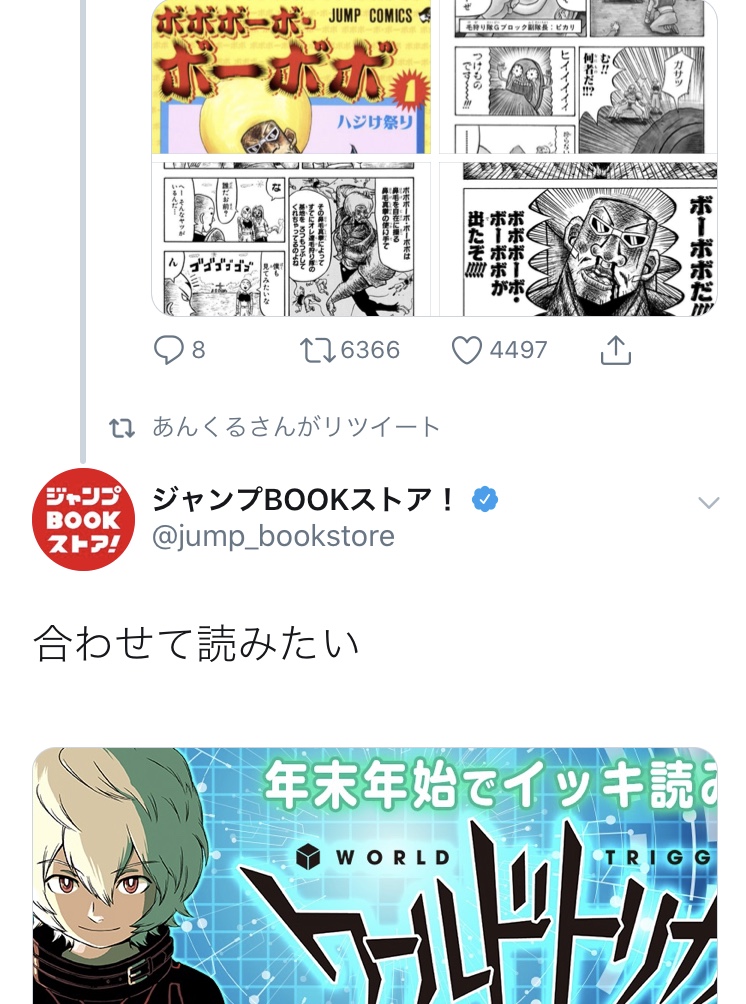Retweet the Bobobo manga tweet
This screenshot has height=1004, width=746.
coord(318,350)
